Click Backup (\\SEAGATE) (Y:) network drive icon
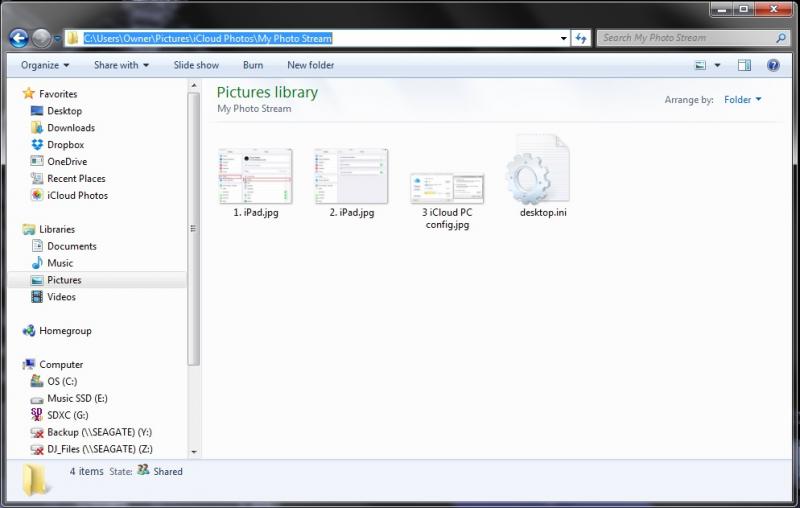Screen dimensions: 800x508 tap(37, 433)
